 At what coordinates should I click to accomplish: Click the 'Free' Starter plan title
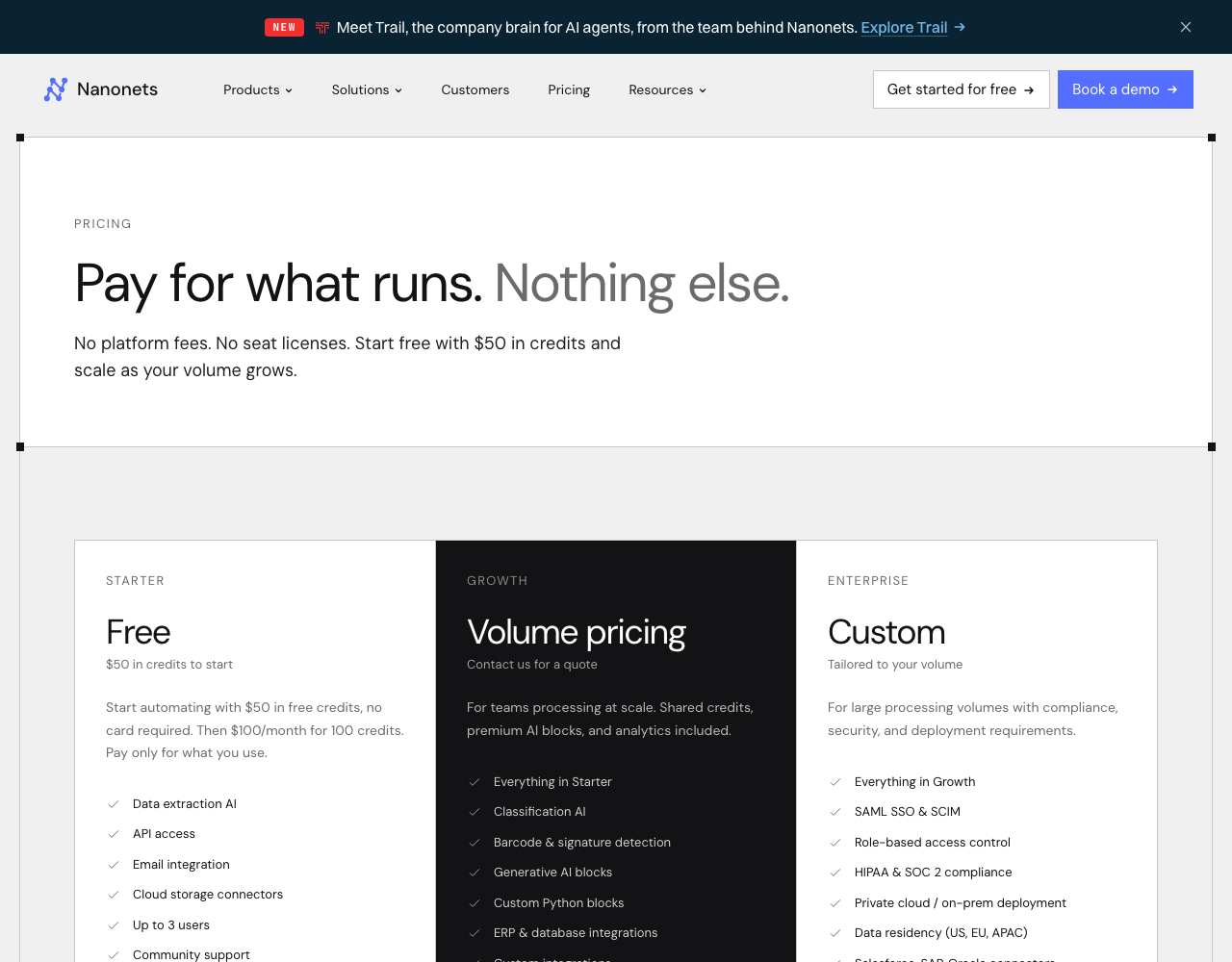[138, 632]
